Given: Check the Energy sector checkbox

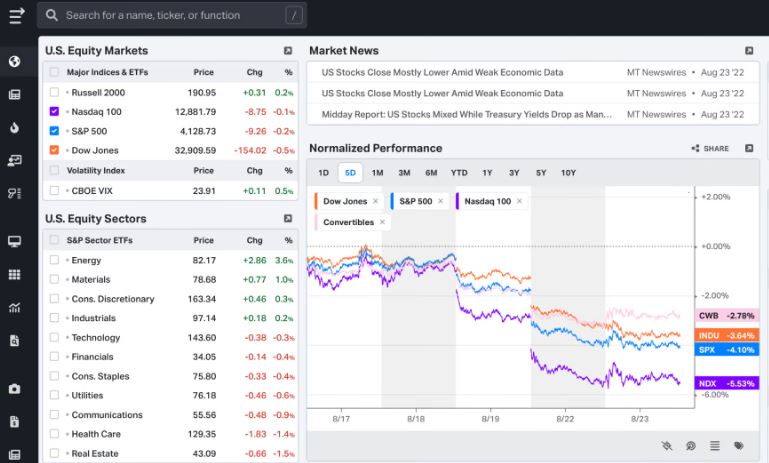Looking at the screenshot, I should 54,260.
